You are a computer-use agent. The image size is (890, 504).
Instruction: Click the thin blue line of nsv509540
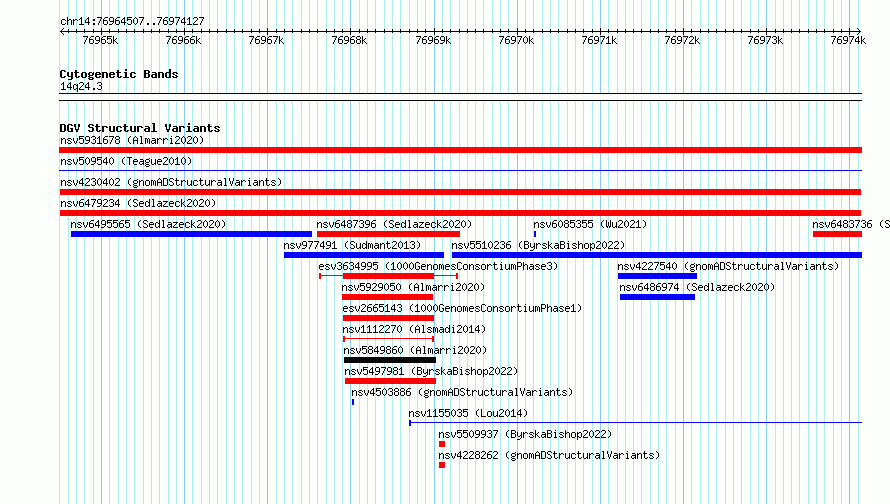tap(460, 170)
